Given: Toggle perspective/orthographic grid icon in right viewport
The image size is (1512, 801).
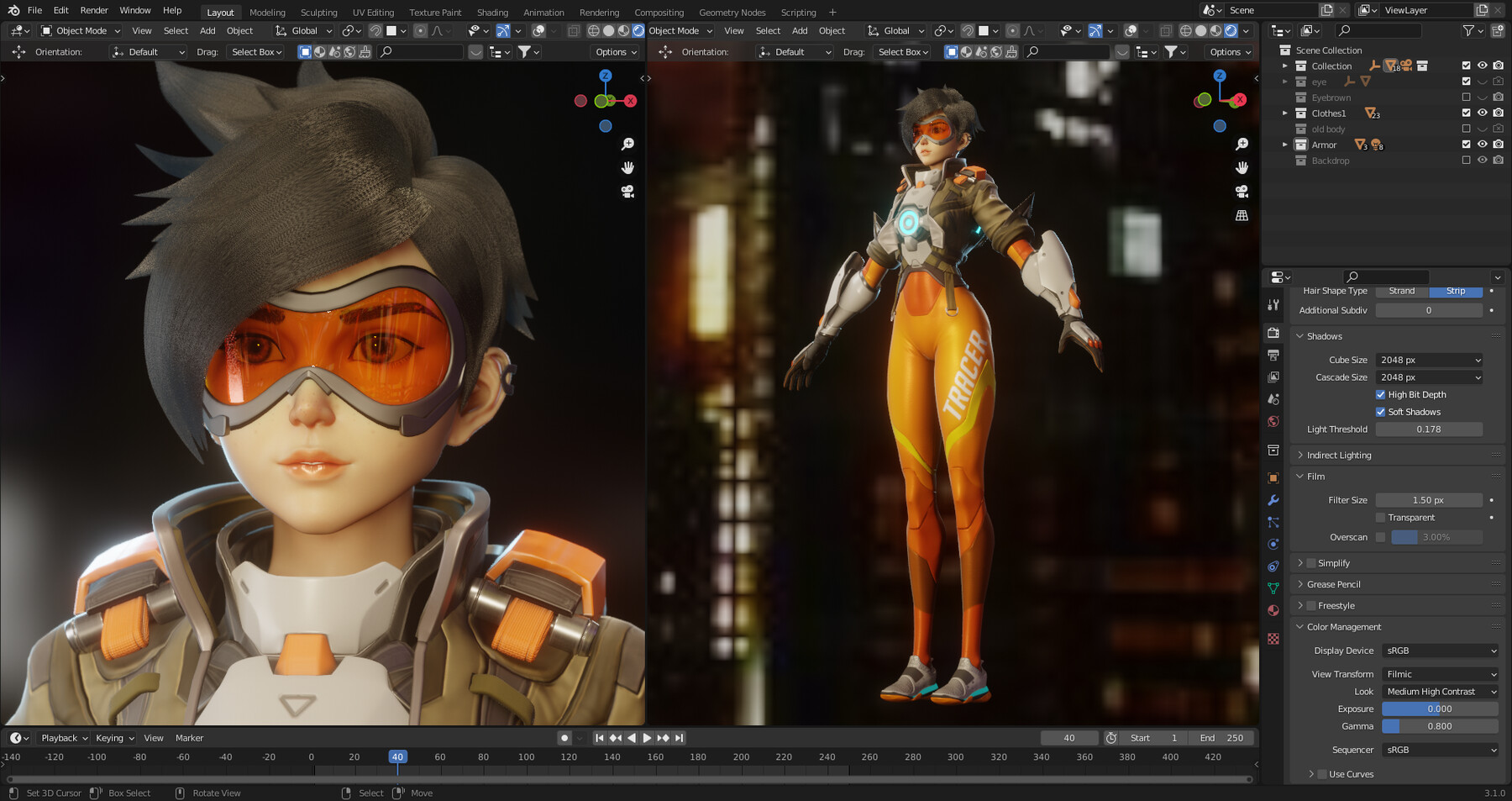Looking at the screenshot, I should (x=1242, y=215).
